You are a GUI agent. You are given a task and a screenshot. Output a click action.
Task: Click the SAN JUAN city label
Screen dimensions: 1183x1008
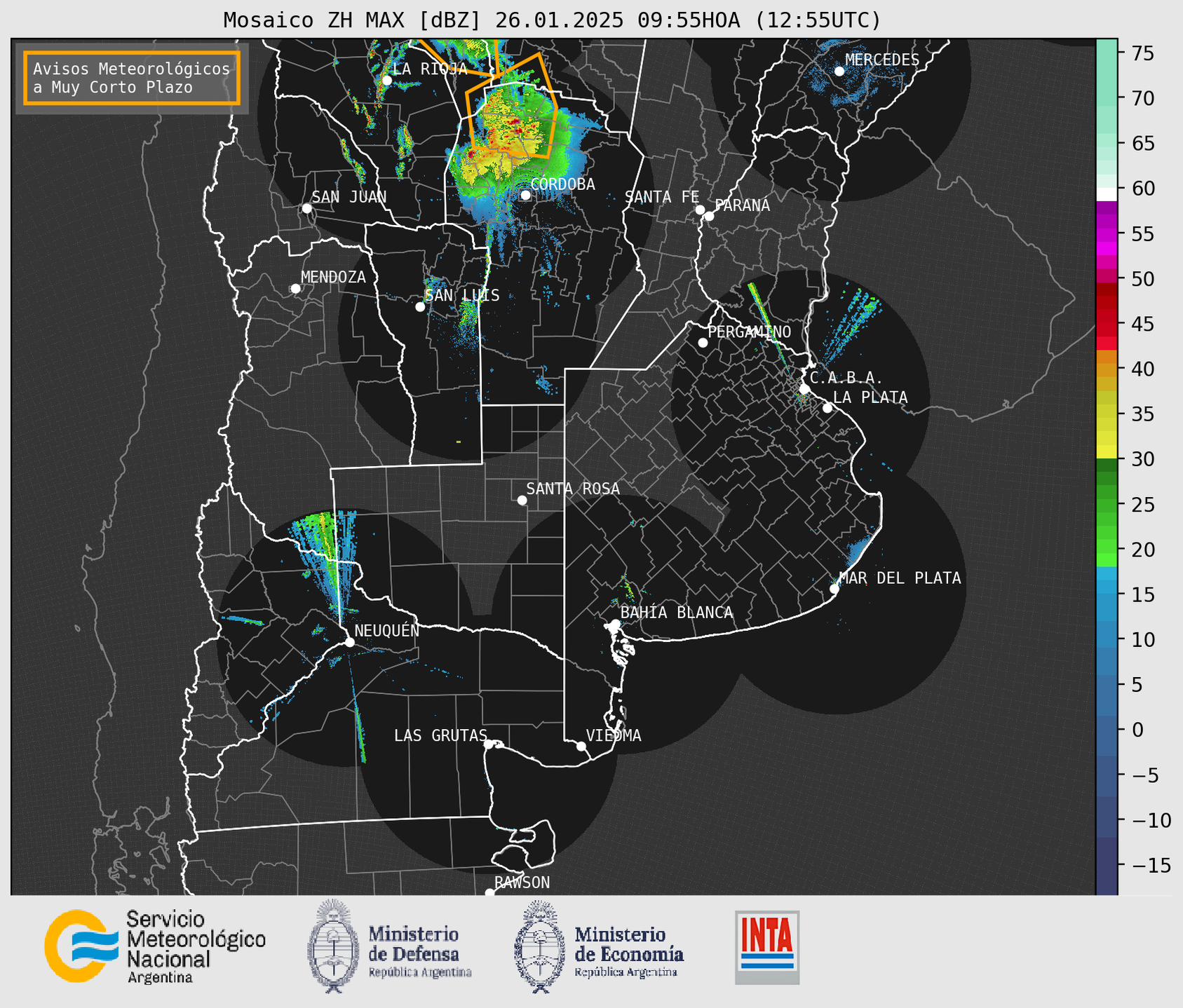(x=349, y=197)
